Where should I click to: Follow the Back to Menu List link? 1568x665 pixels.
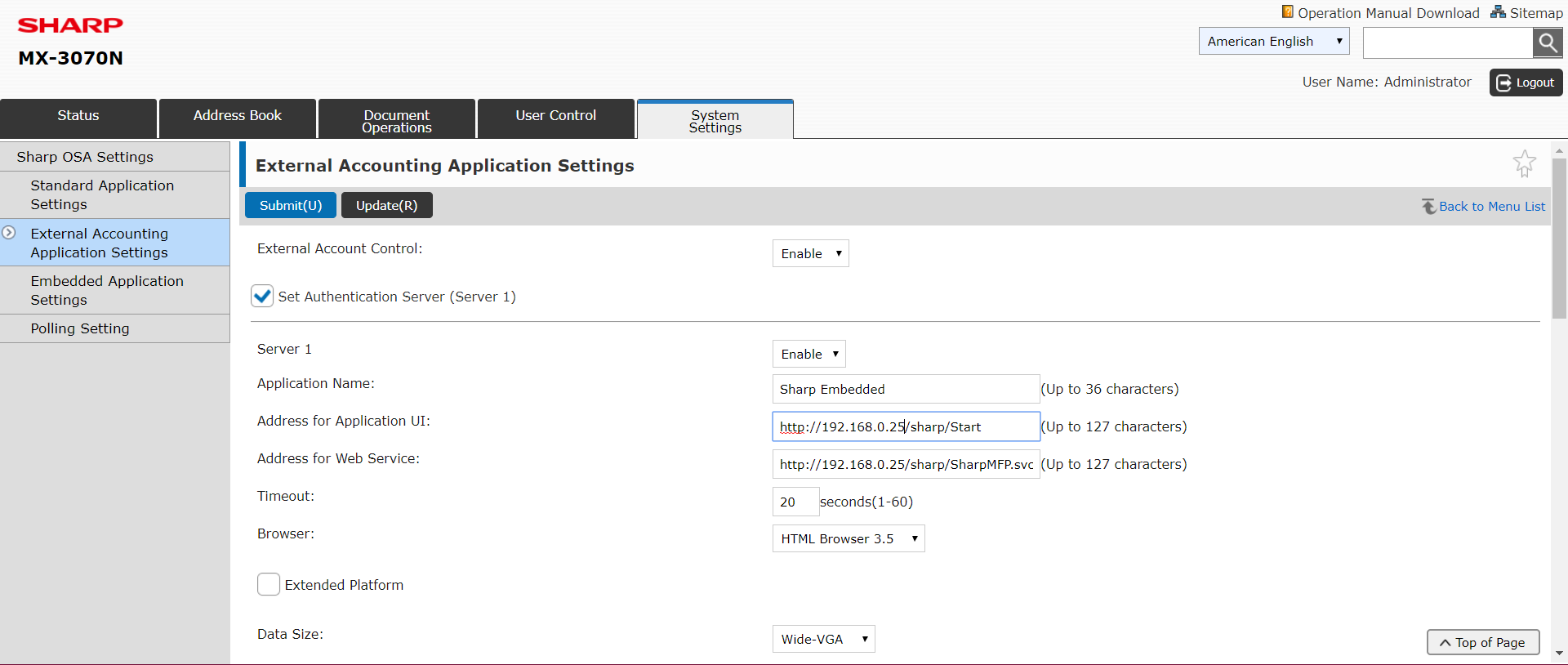coord(1492,207)
